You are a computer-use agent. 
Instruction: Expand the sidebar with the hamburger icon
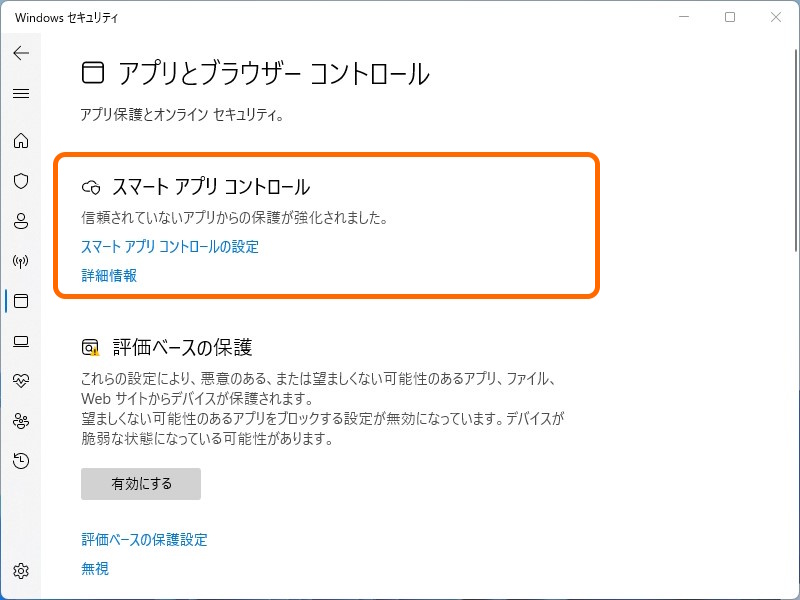21,93
